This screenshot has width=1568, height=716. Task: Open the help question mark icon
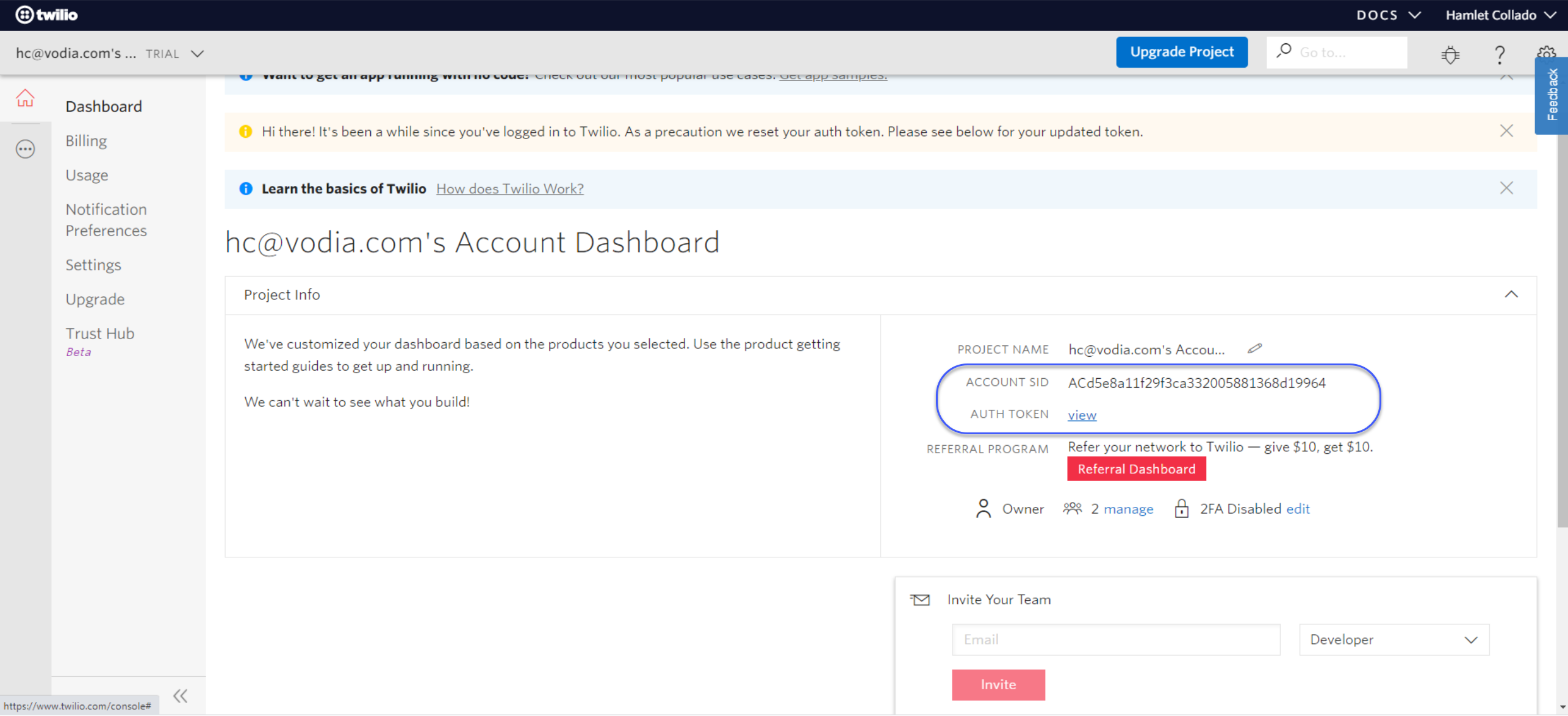pos(1500,54)
